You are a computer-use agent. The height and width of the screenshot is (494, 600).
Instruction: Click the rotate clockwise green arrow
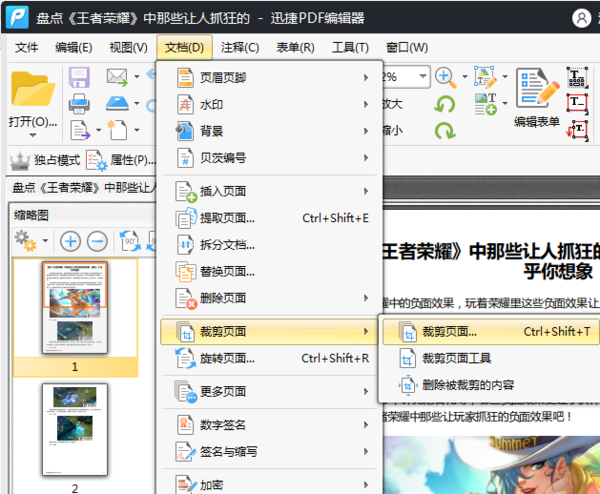445,130
